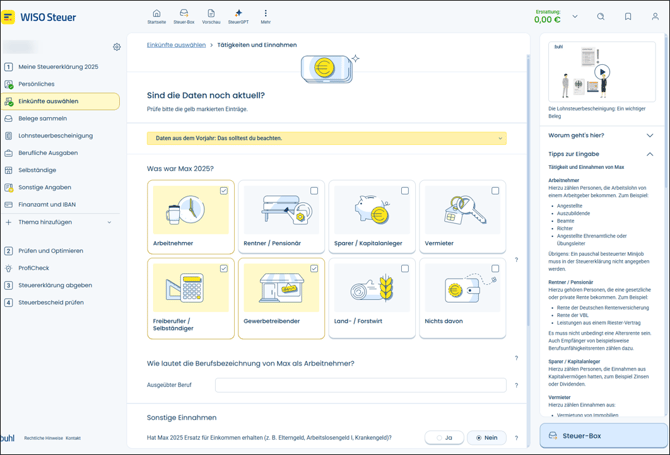
Task: Check the Nichts davon checkbox
Action: coord(495,269)
